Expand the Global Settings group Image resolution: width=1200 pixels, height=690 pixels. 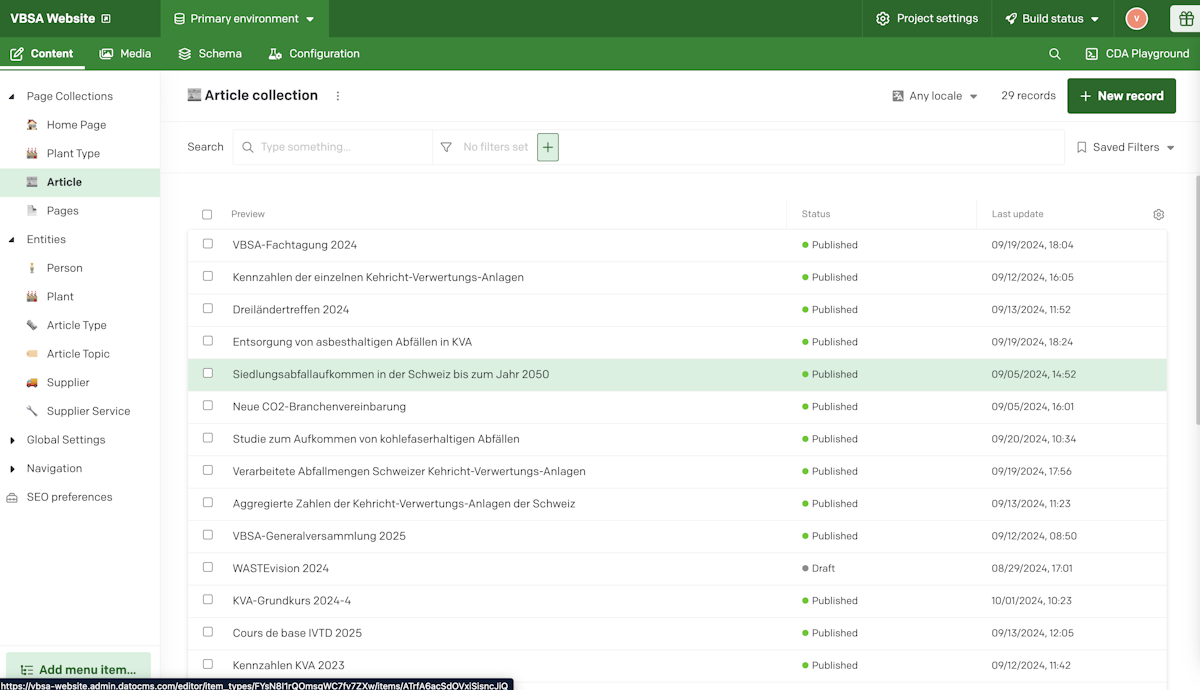pyautogui.click(x=12, y=440)
